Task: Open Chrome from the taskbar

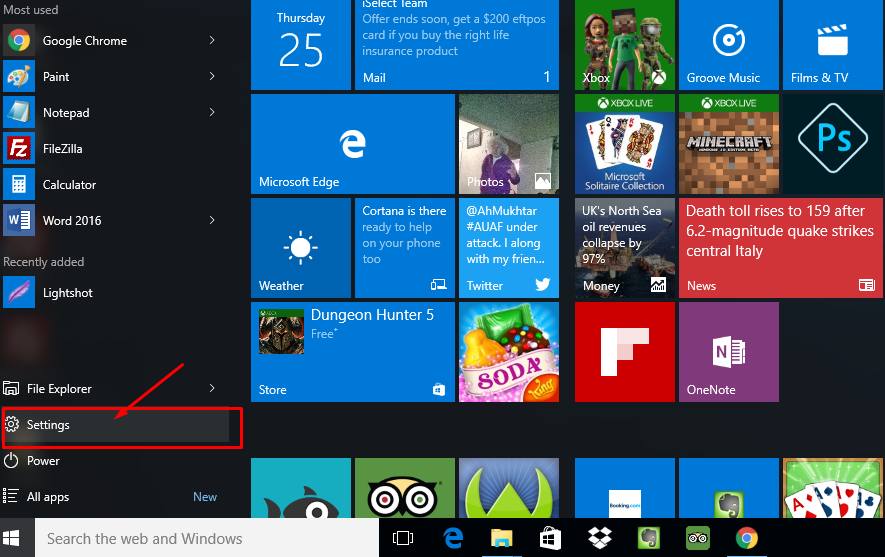Action: [747, 538]
